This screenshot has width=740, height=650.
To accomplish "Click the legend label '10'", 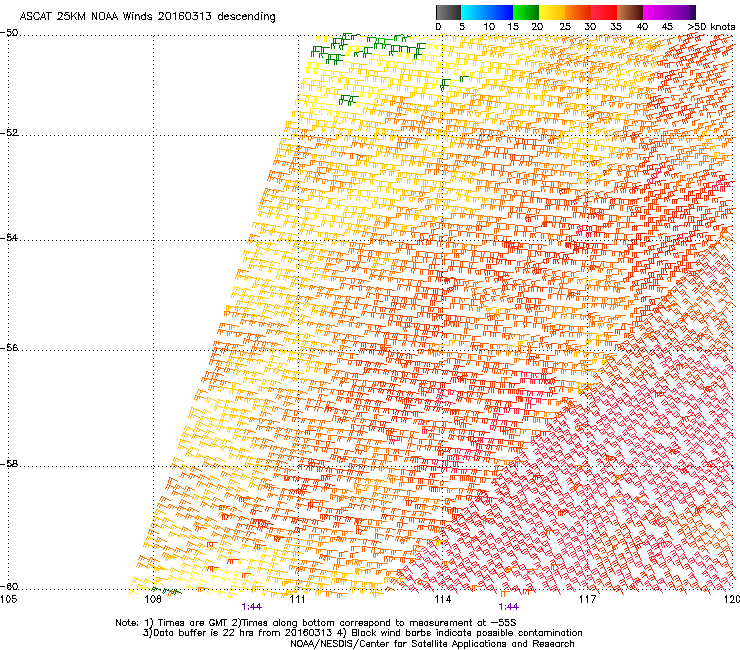I will [x=489, y=27].
